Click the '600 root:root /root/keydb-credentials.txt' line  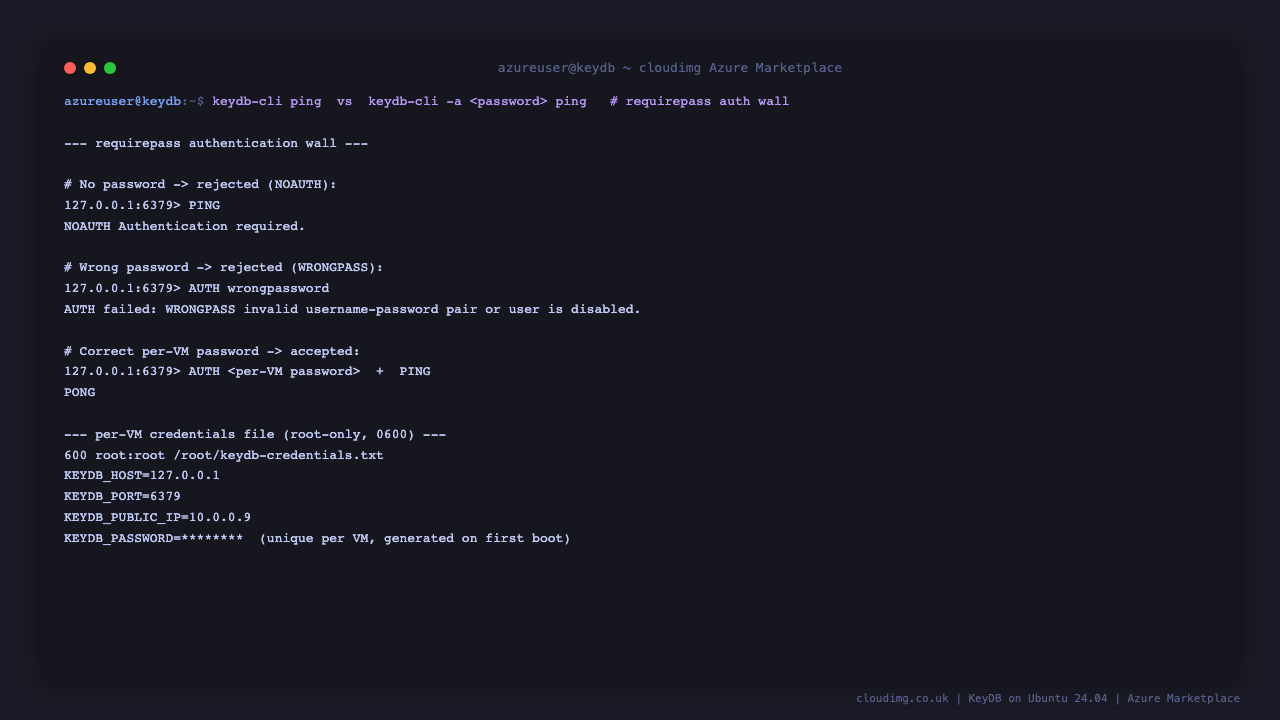coord(224,456)
